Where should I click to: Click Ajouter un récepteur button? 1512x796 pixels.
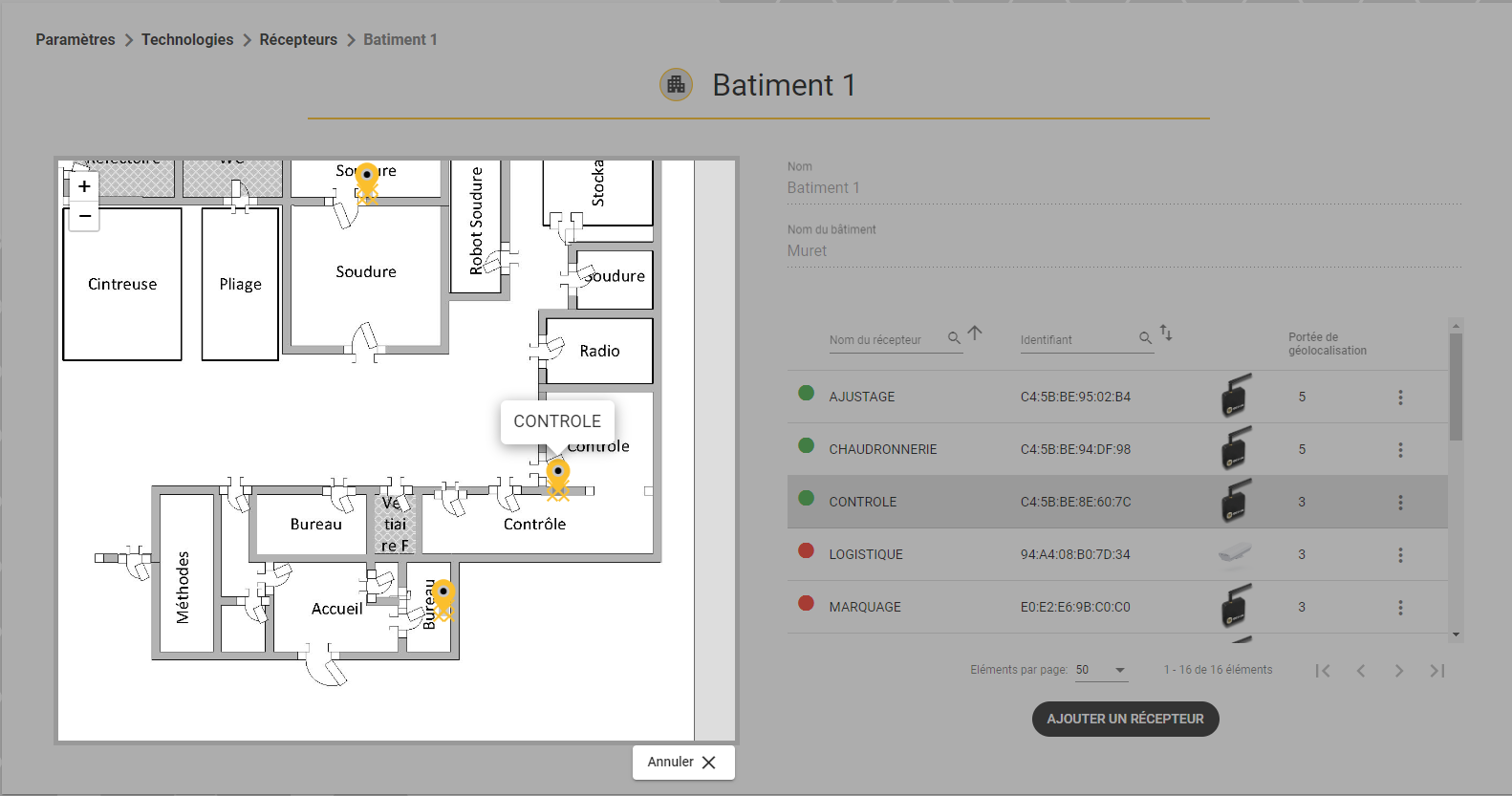[1125, 720]
